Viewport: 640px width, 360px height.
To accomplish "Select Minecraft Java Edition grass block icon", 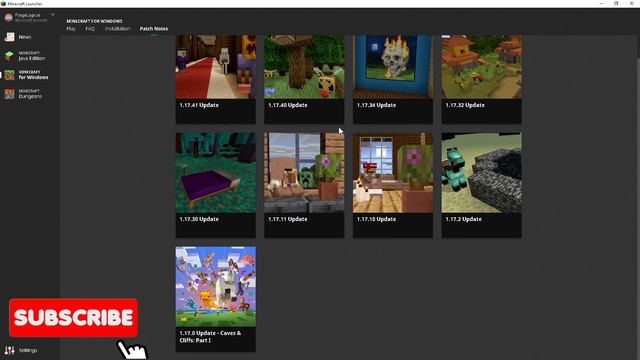I will pos(9,56).
